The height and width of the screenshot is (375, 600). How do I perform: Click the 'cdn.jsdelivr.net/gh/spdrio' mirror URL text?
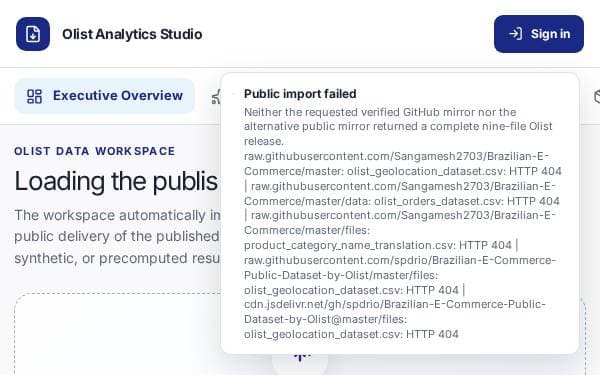[313, 304]
